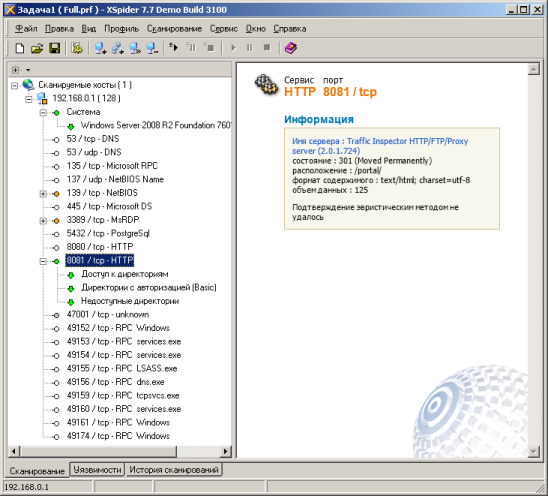548x496 pixels.
Task: Select Доступ к директориям item
Action: coord(125,274)
